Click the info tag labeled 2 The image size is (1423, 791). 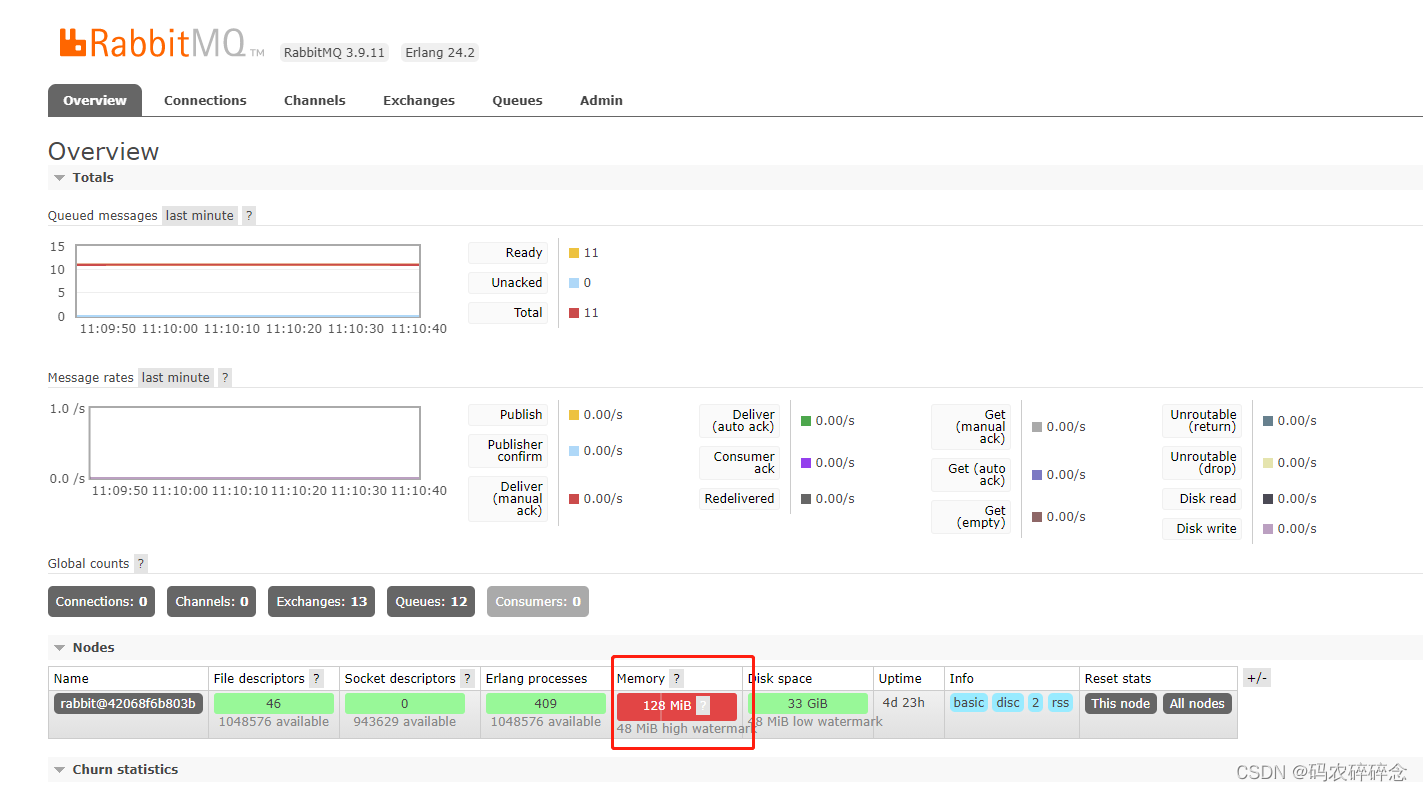tap(1036, 703)
